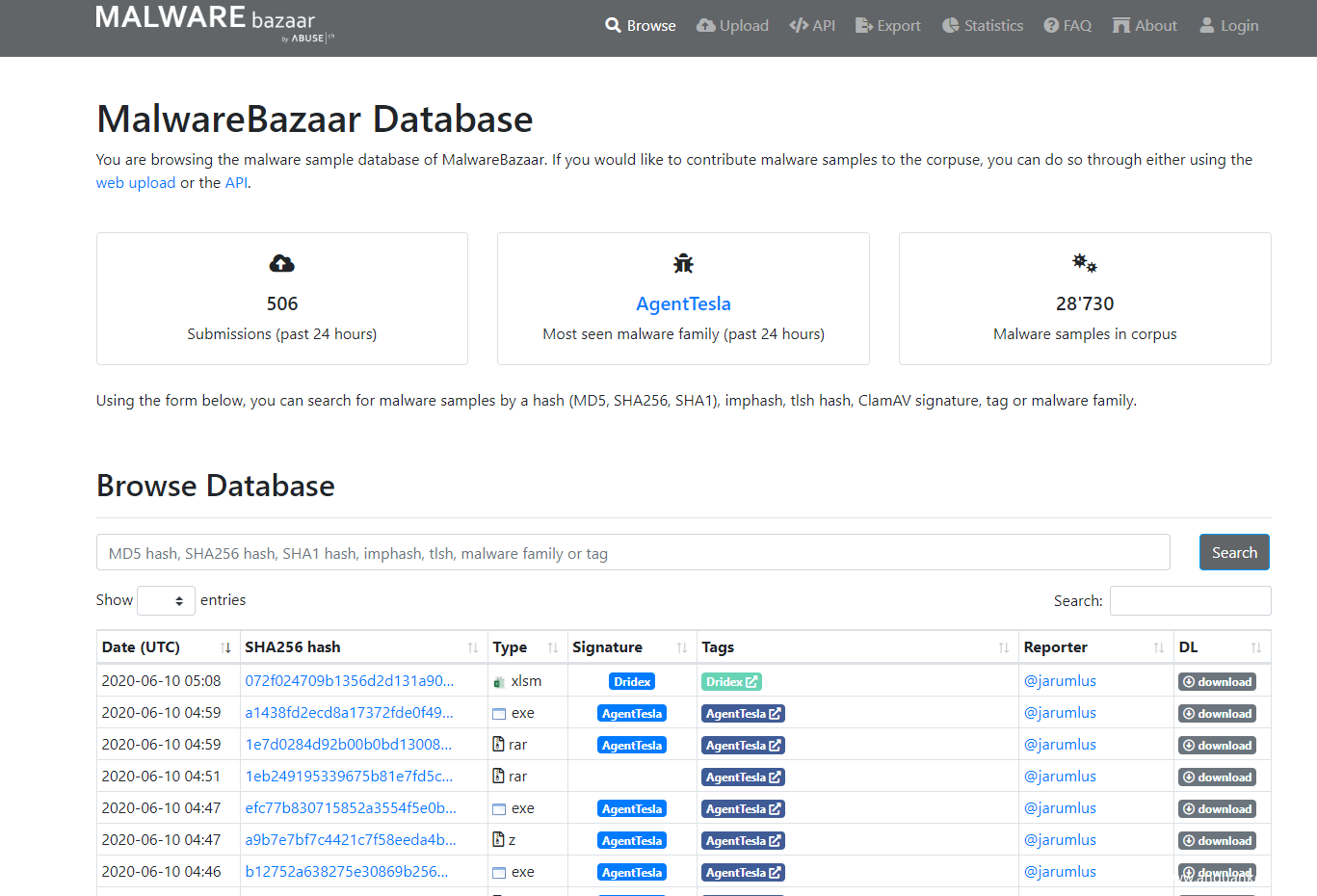Follow the web upload link
Screen dimensions: 1317x896
tap(135, 183)
